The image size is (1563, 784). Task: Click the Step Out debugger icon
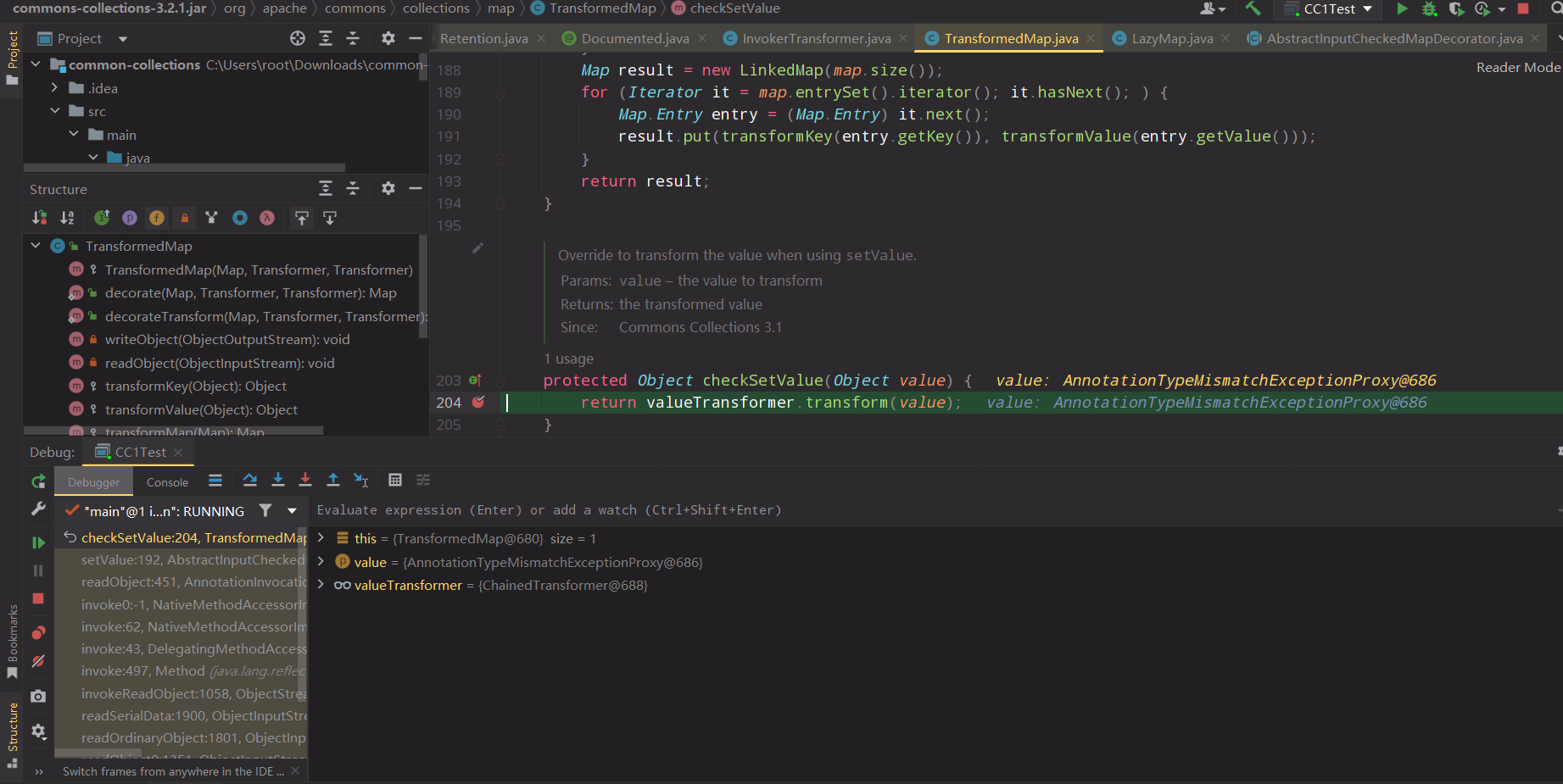(x=333, y=481)
